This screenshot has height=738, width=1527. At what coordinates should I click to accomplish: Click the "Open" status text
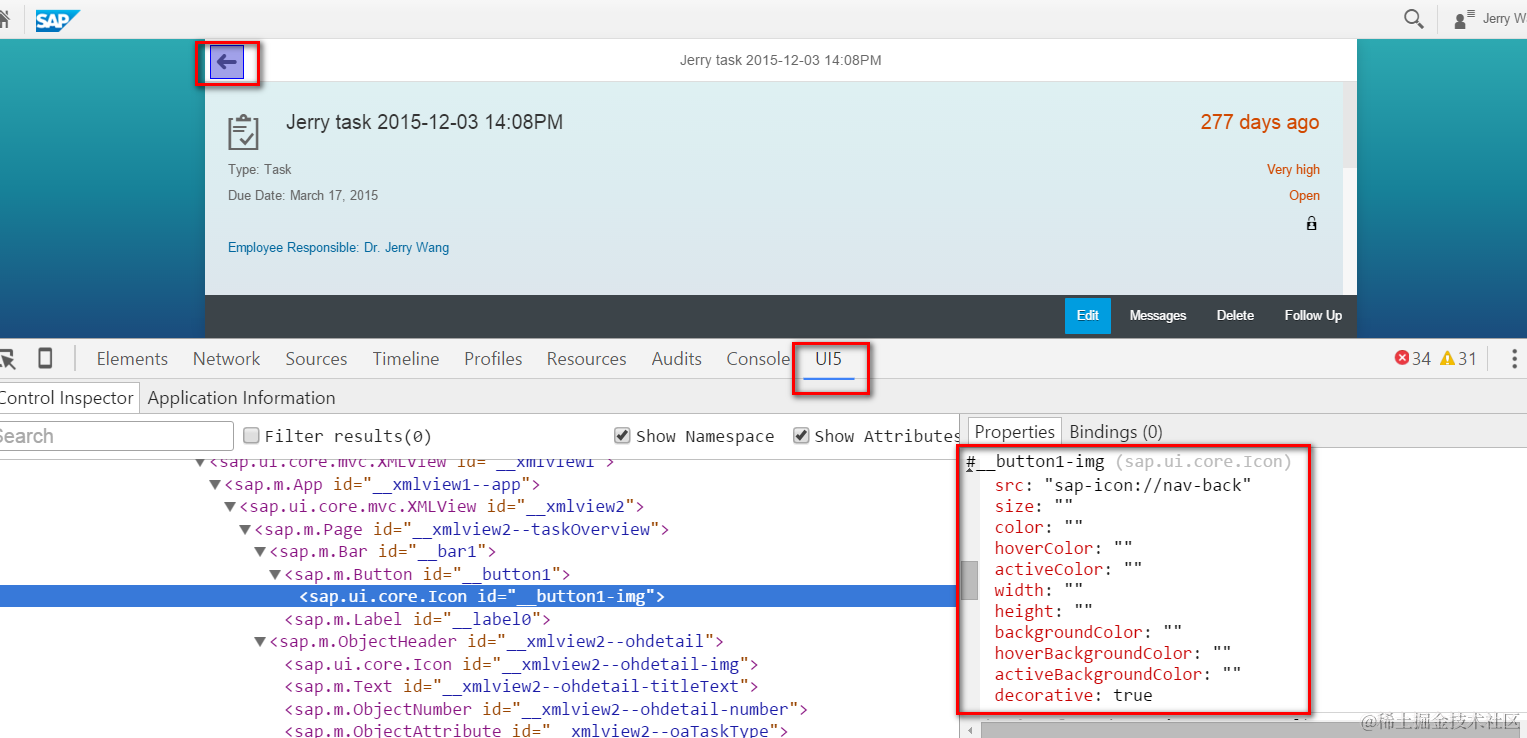(1304, 195)
